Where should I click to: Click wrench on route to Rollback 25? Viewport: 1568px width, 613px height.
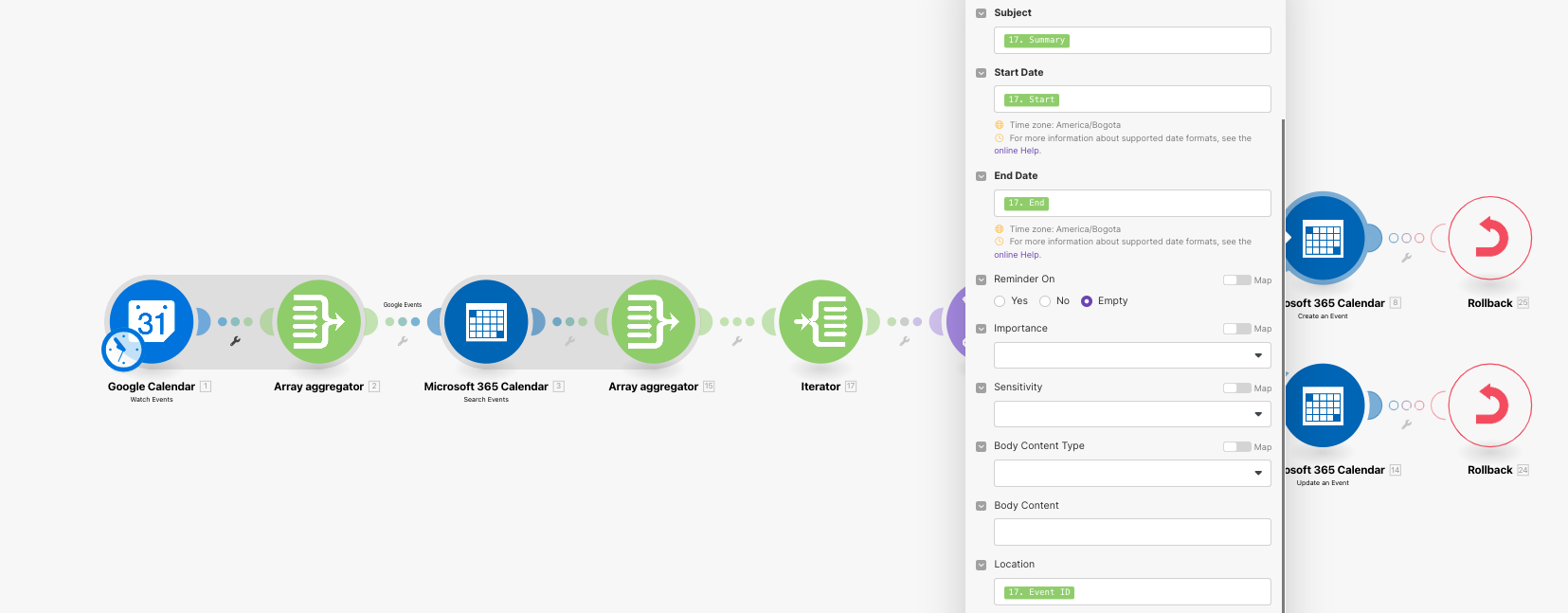[1407, 258]
